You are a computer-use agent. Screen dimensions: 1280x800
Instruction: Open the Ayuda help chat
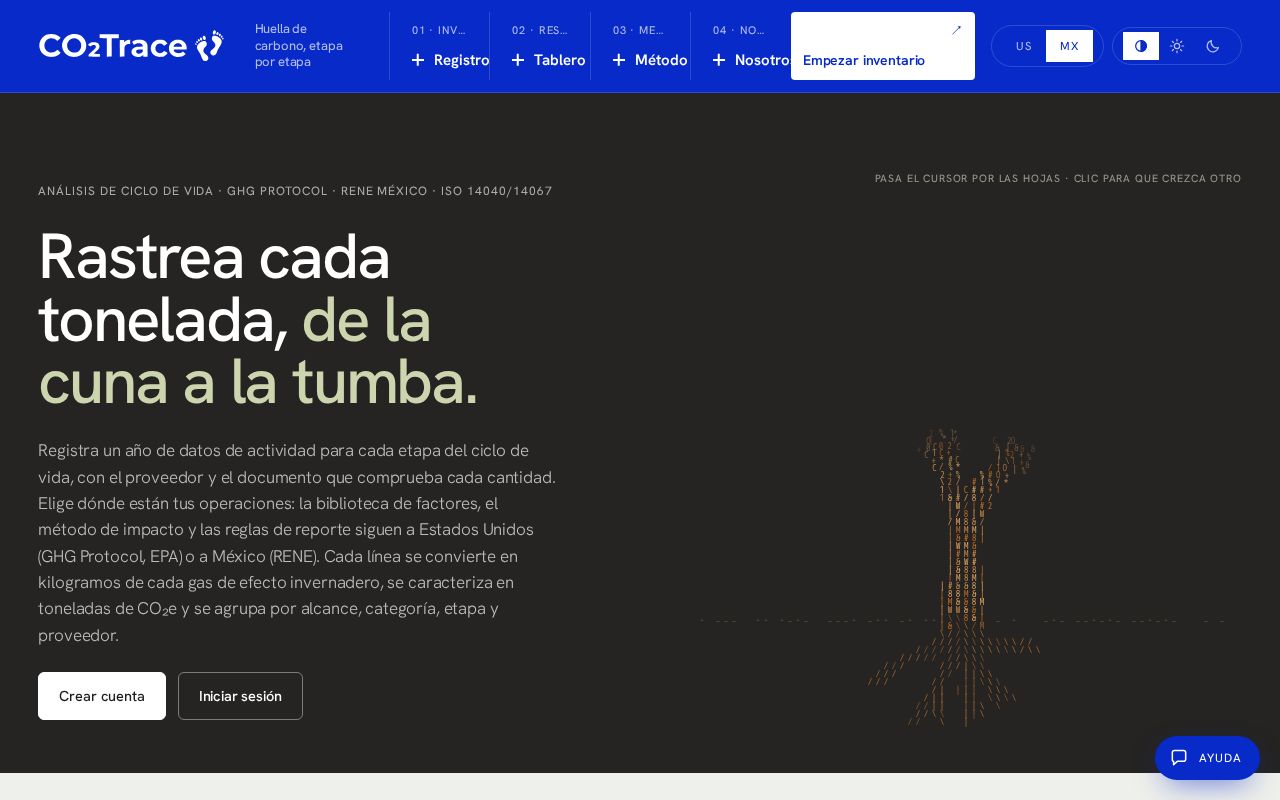point(1207,758)
